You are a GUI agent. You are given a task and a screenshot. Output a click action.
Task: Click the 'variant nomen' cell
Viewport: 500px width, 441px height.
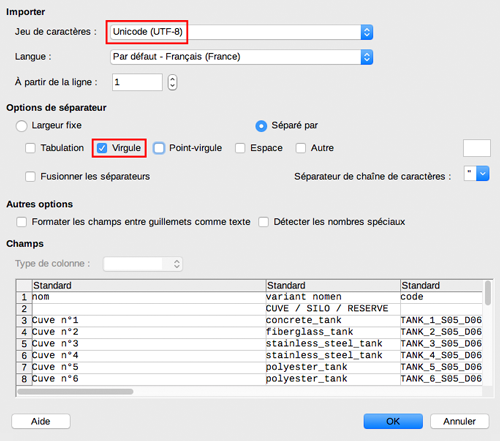[333, 297]
